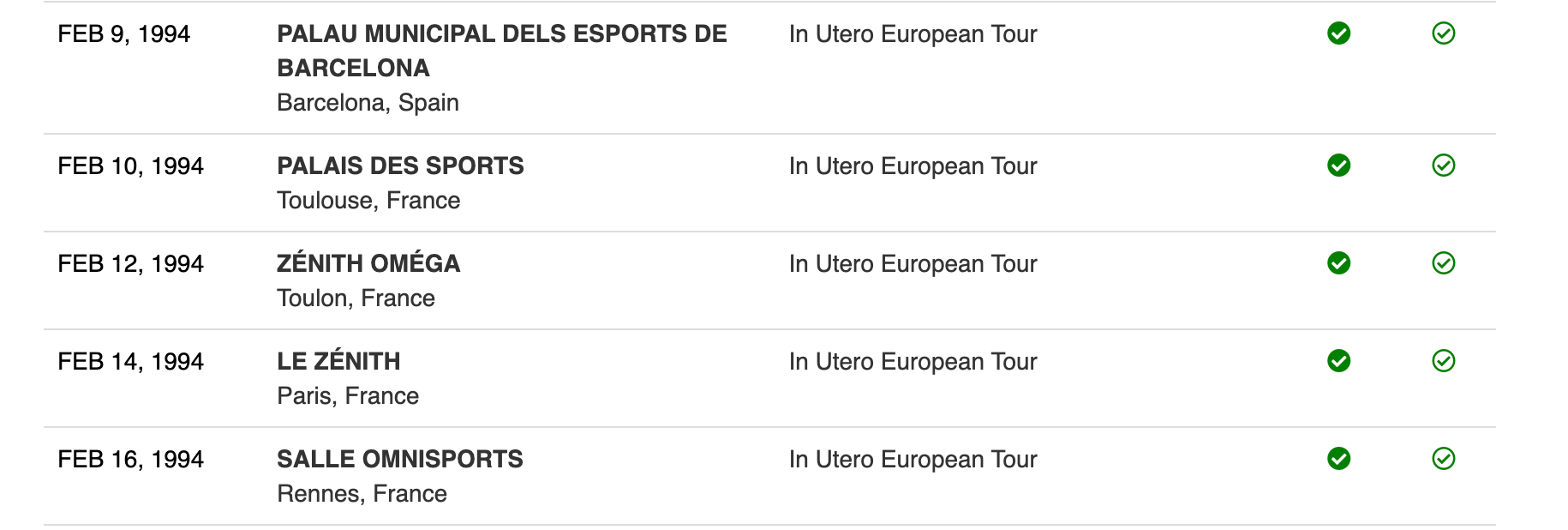Click solid green check for Feb 9 show
1568x530 pixels.
click(1338, 33)
